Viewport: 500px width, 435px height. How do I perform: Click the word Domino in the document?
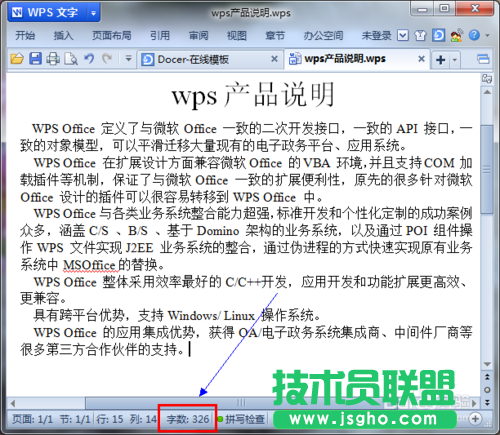point(218,231)
